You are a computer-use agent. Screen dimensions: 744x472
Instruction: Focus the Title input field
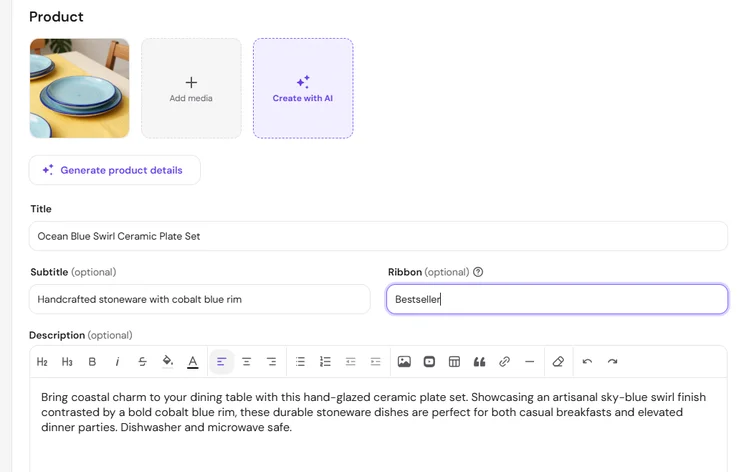coord(378,236)
